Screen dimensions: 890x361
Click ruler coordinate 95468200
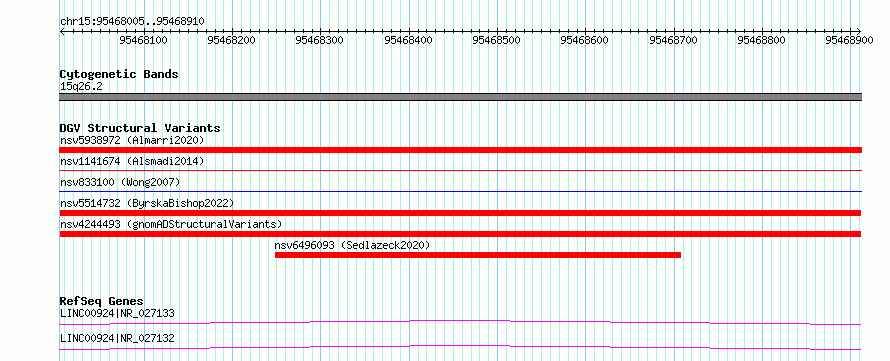[232, 40]
